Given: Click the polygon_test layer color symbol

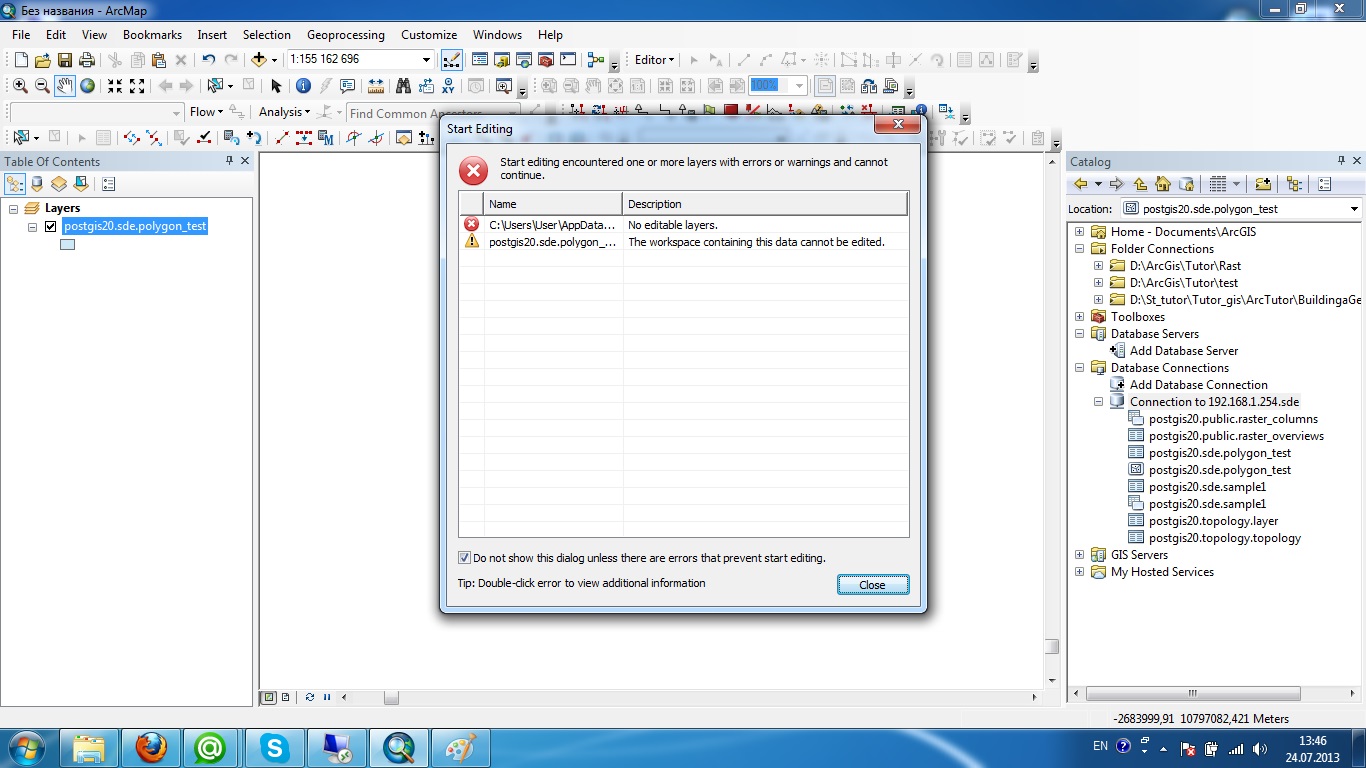Looking at the screenshot, I should (67, 245).
